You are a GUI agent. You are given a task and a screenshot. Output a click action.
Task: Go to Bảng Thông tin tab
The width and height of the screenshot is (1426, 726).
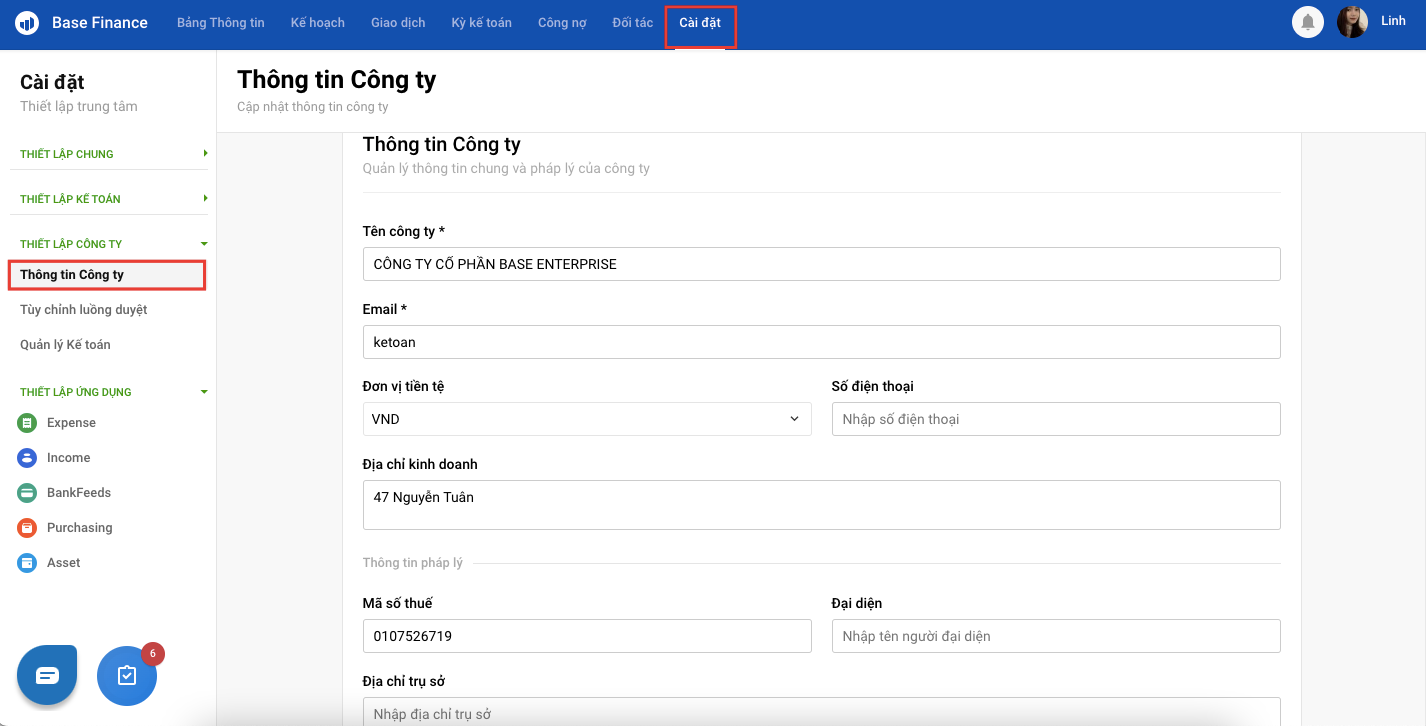(221, 23)
